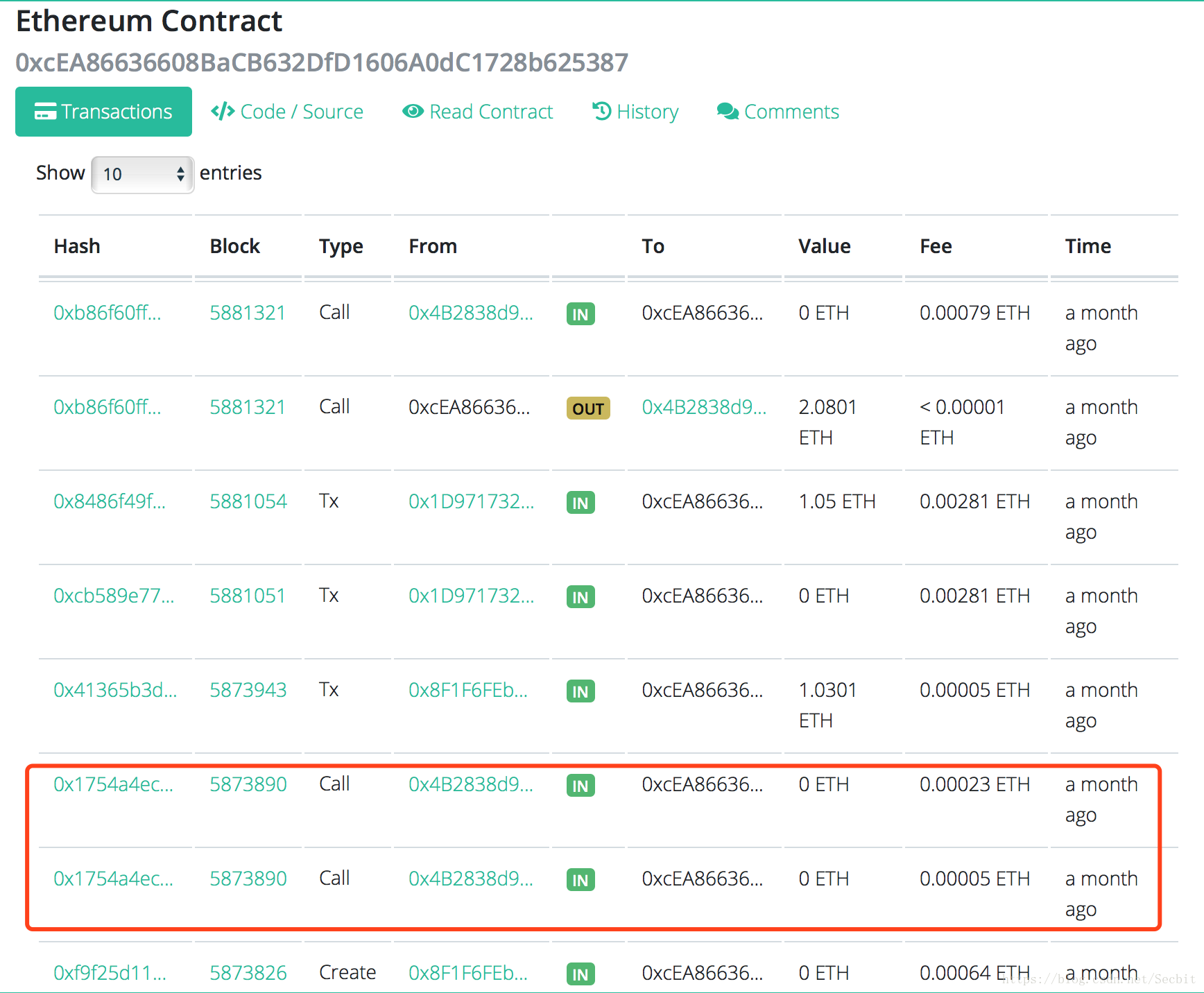Click the 0.00079 ETH fee cell
The height and width of the screenshot is (993, 1204).
974,313
